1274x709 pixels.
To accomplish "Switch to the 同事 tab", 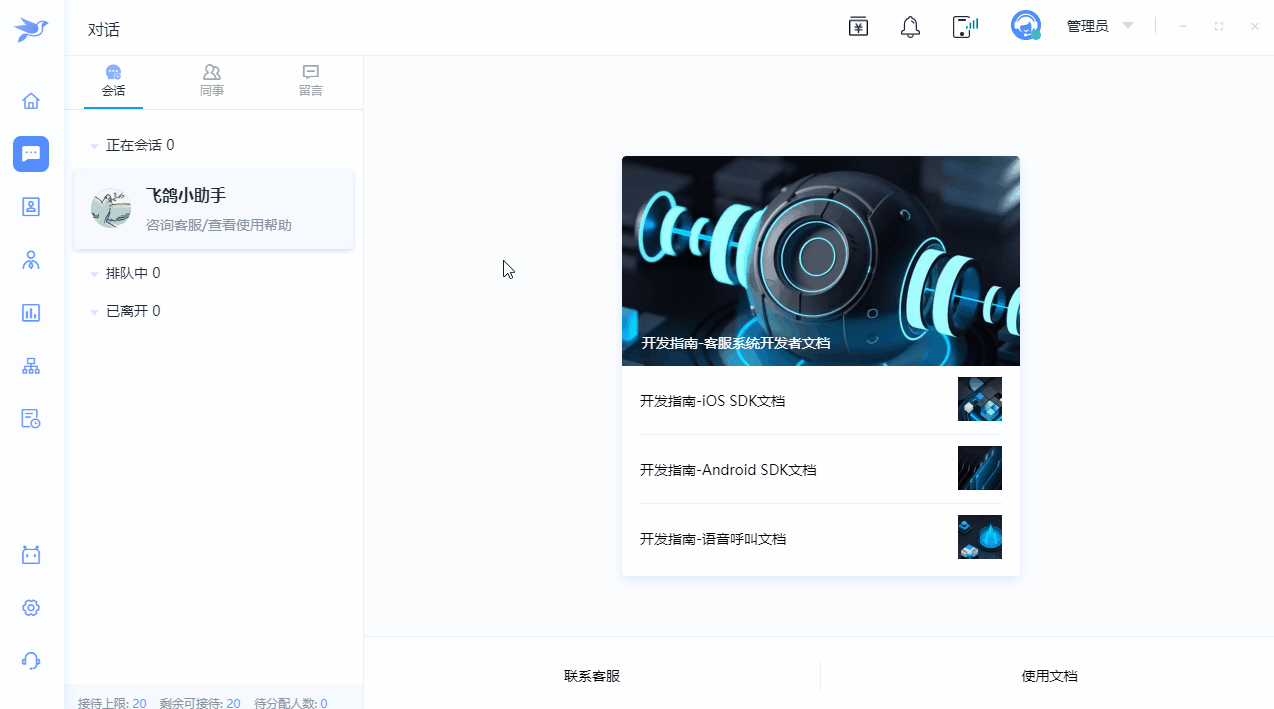I will click(212, 81).
